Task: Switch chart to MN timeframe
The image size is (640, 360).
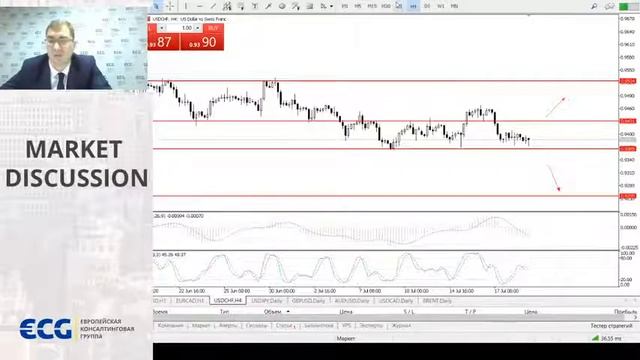Action: (x=454, y=6)
